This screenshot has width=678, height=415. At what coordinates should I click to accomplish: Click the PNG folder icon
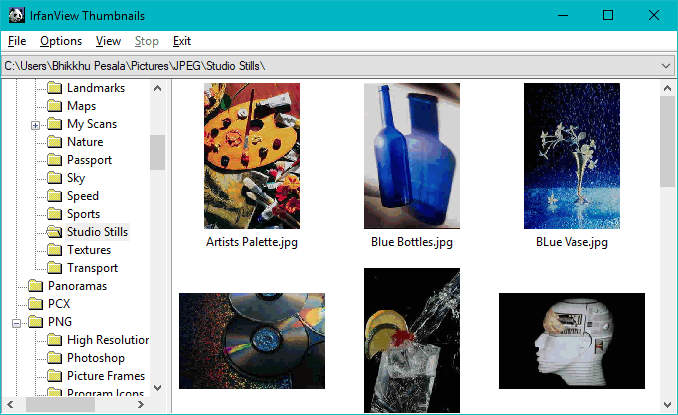35,322
